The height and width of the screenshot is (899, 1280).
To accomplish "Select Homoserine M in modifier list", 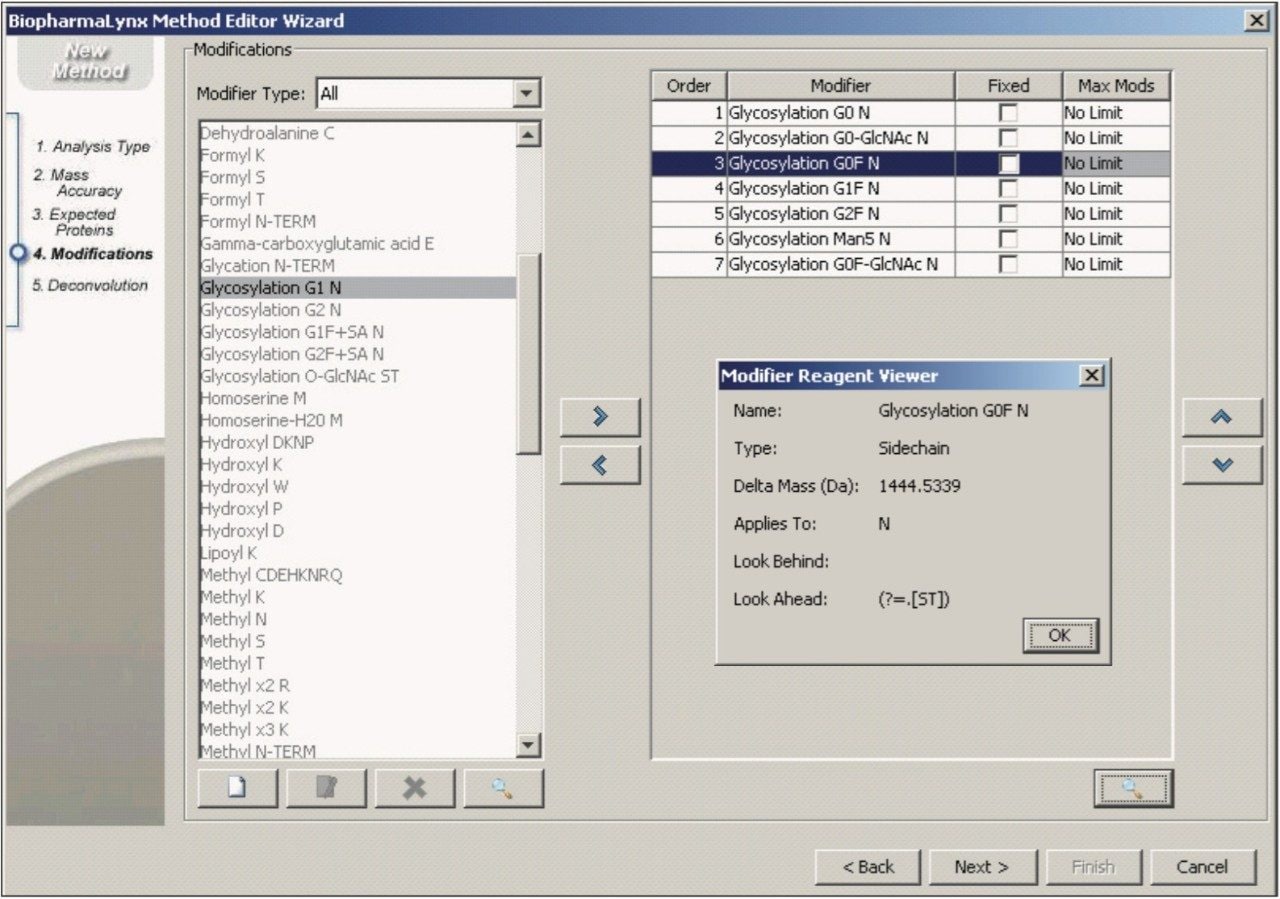I will coord(357,398).
